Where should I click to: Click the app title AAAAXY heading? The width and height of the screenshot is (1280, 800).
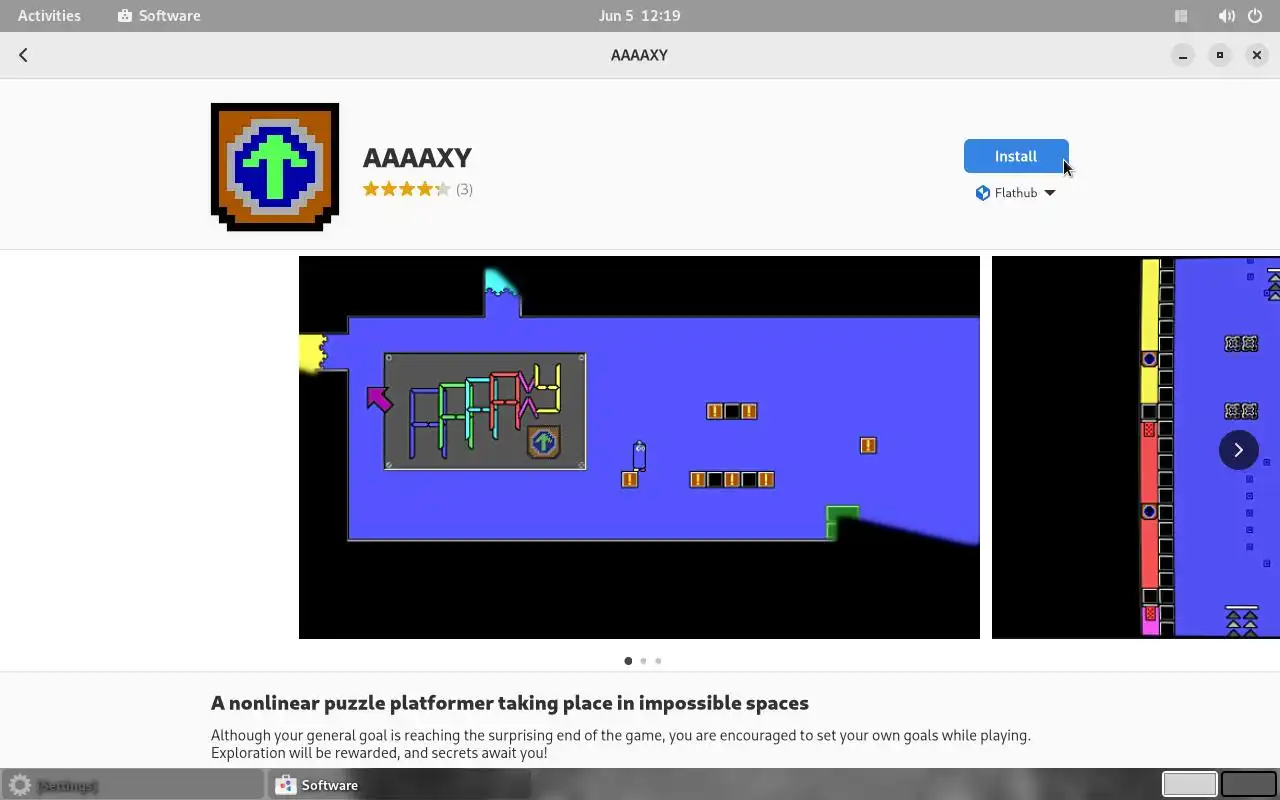click(417, 158)
